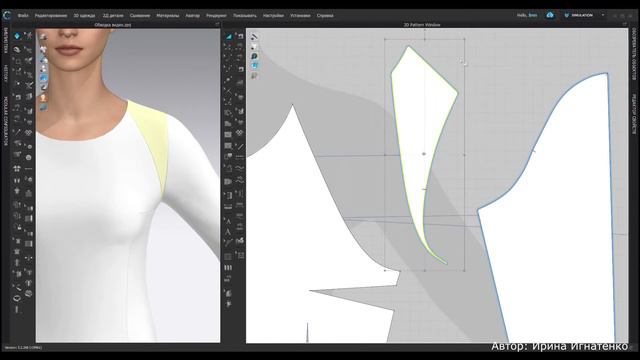Open the Рендеринг menu
This screenshot has width=640, height=360.
[x=216, y=16]
